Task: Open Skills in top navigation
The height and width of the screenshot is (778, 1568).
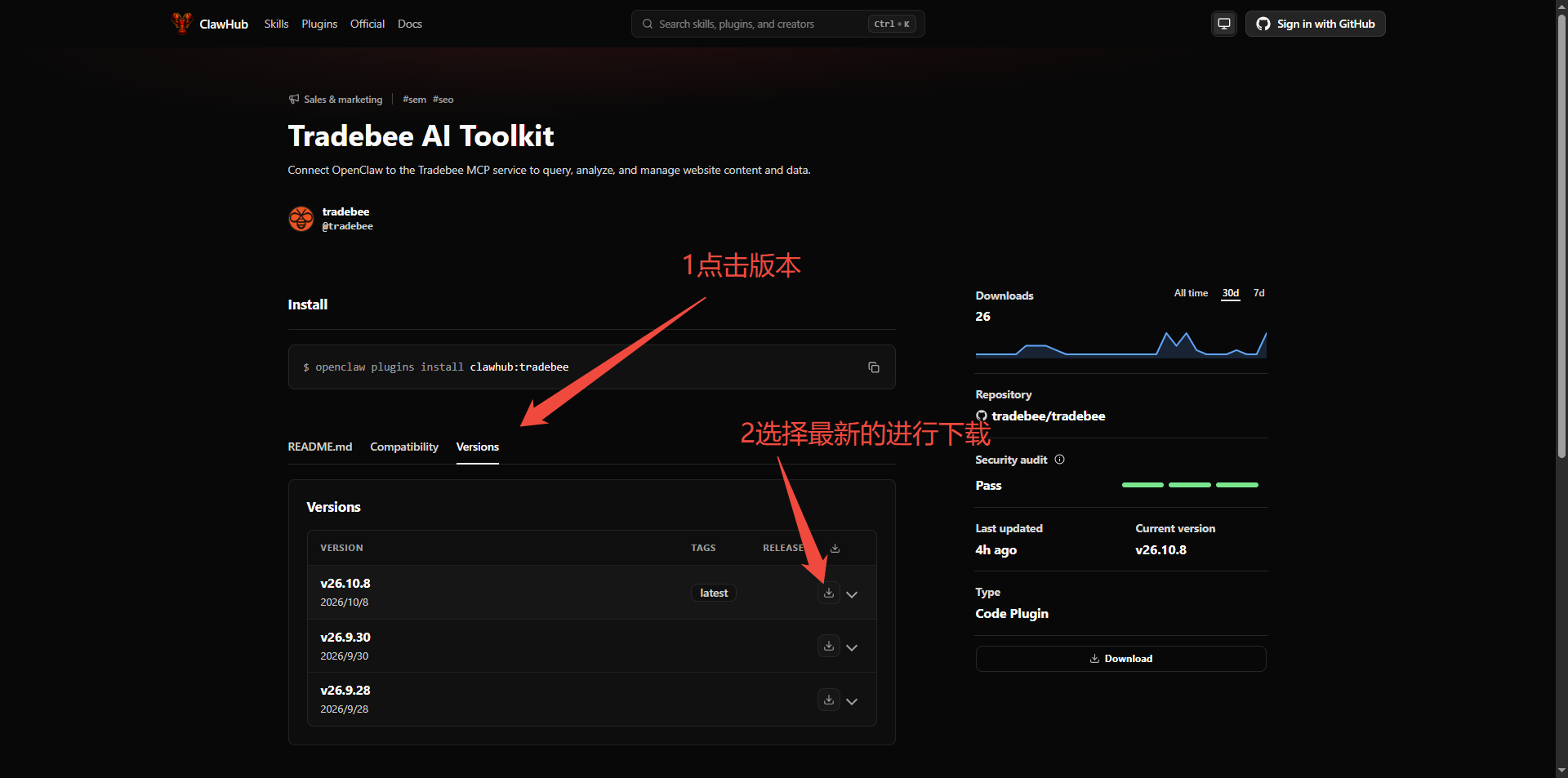Action: [x=276, y=24]
